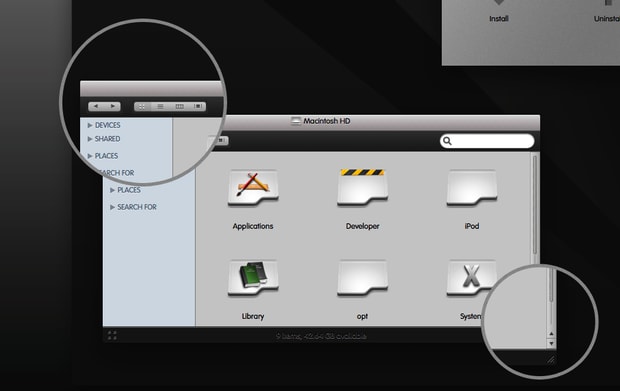Viewport: 620px width, 391px height.
Task: Select the Applications folder label
Action: tap(253, 226)
